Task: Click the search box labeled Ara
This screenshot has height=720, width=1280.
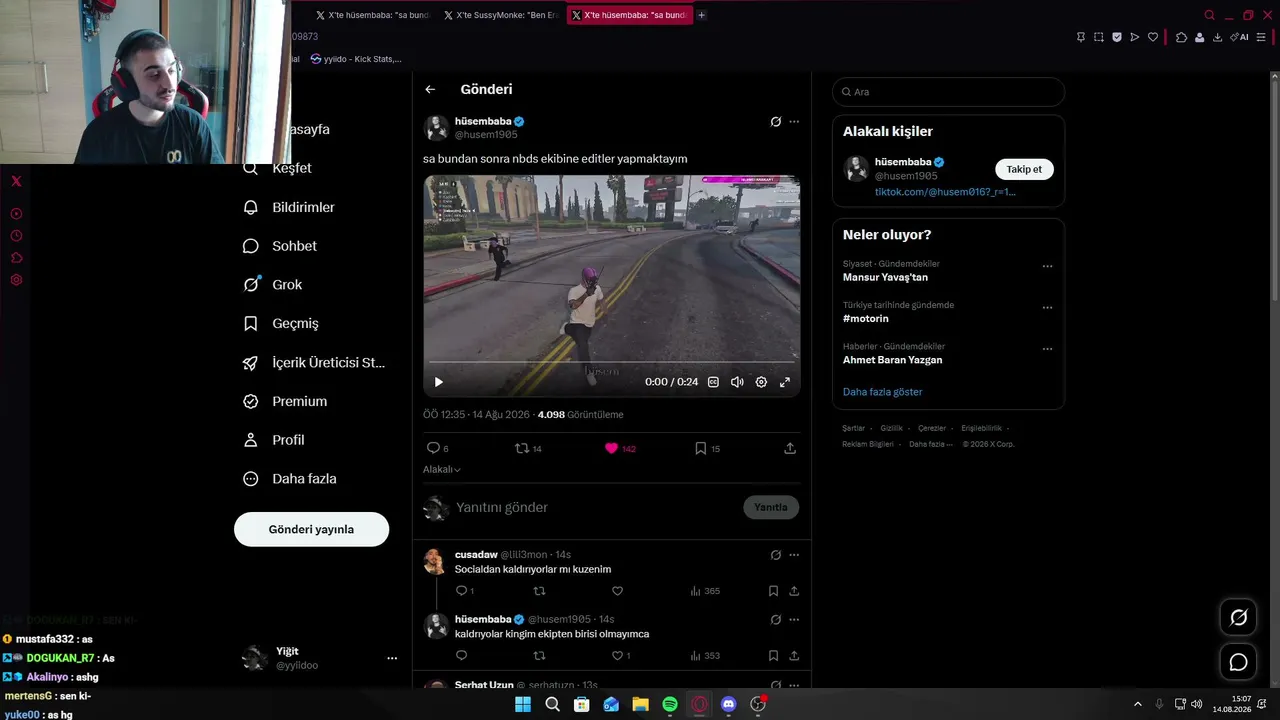Action: click(x=948, y=92)
